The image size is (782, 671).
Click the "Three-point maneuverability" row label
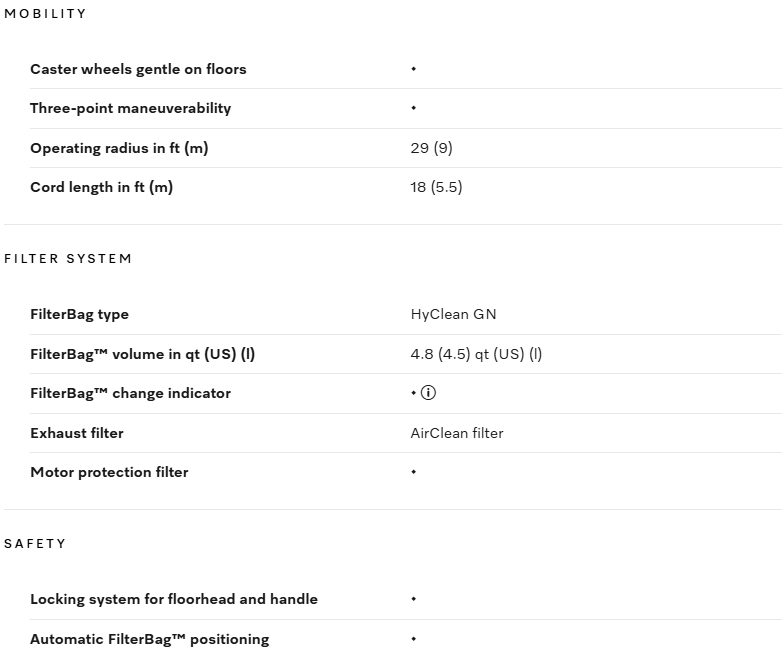(x=130, y=108)
